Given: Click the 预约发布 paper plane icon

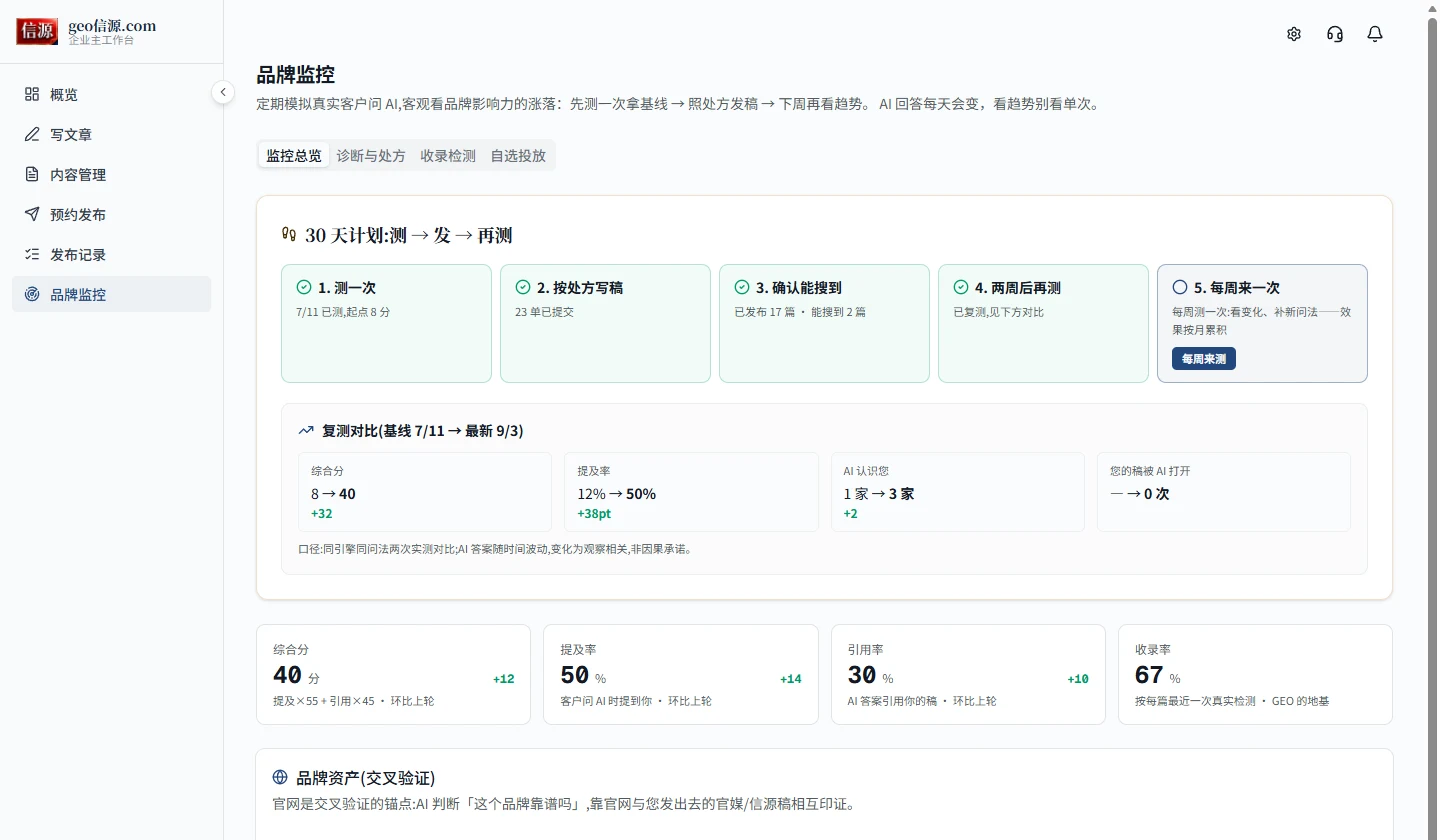Looking at the screenshot, I should 32,214.
